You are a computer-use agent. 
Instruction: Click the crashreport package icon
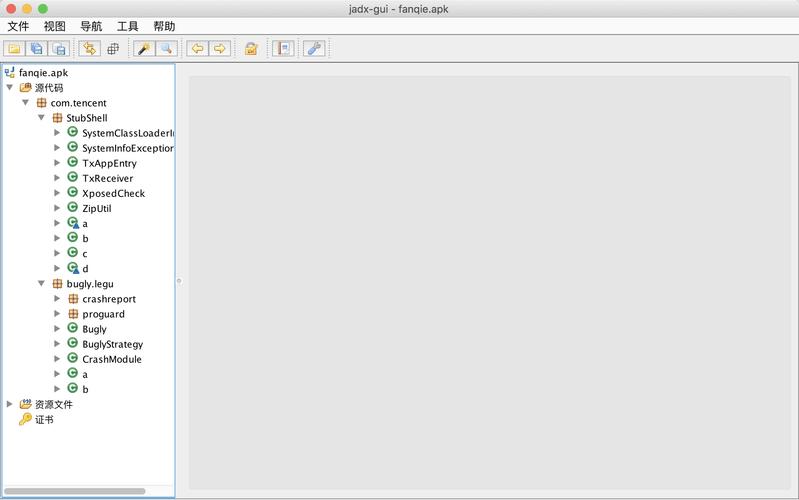coord(73,299)
